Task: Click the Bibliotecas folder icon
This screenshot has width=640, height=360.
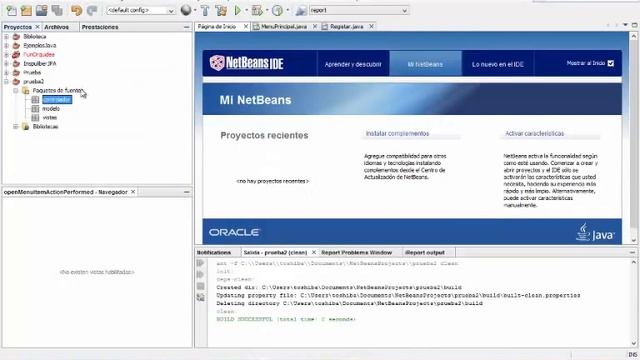Action: (x=26, y=127)
